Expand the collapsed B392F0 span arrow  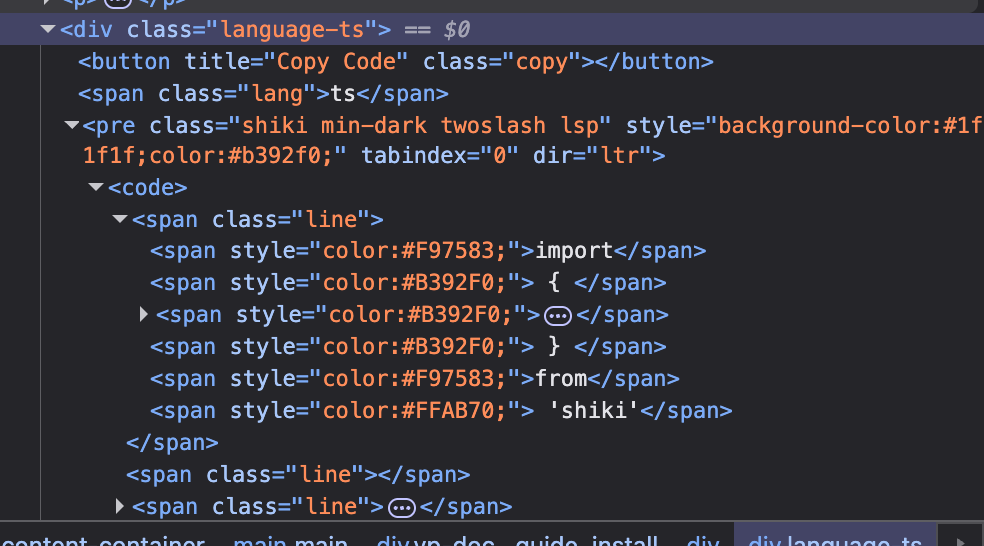[x=144, y=315]
